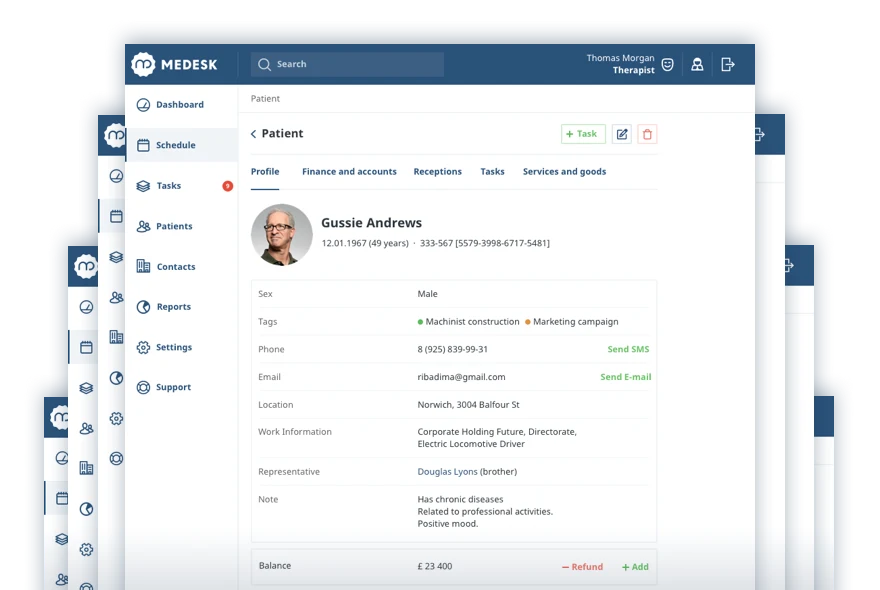The width and height of the screenshot is (880, 590).
Task: Open the Patients sidebar item
Action: coord(181,226)
